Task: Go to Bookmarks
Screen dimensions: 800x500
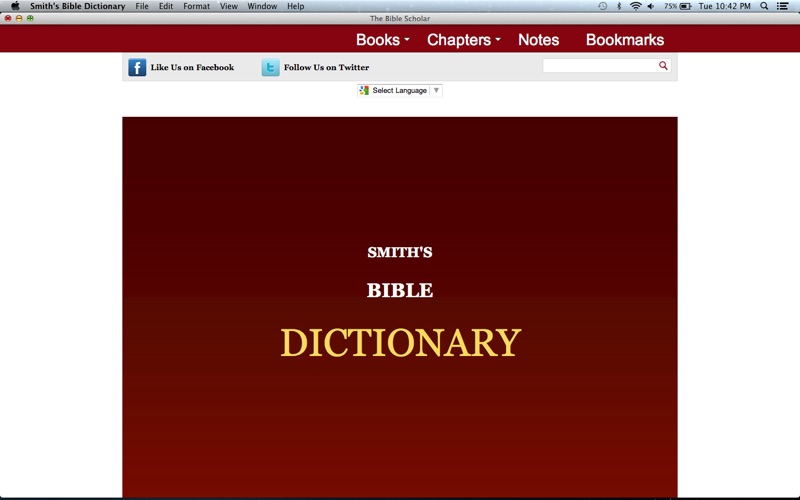Action: pyautogui.click(x=624, y=40)
